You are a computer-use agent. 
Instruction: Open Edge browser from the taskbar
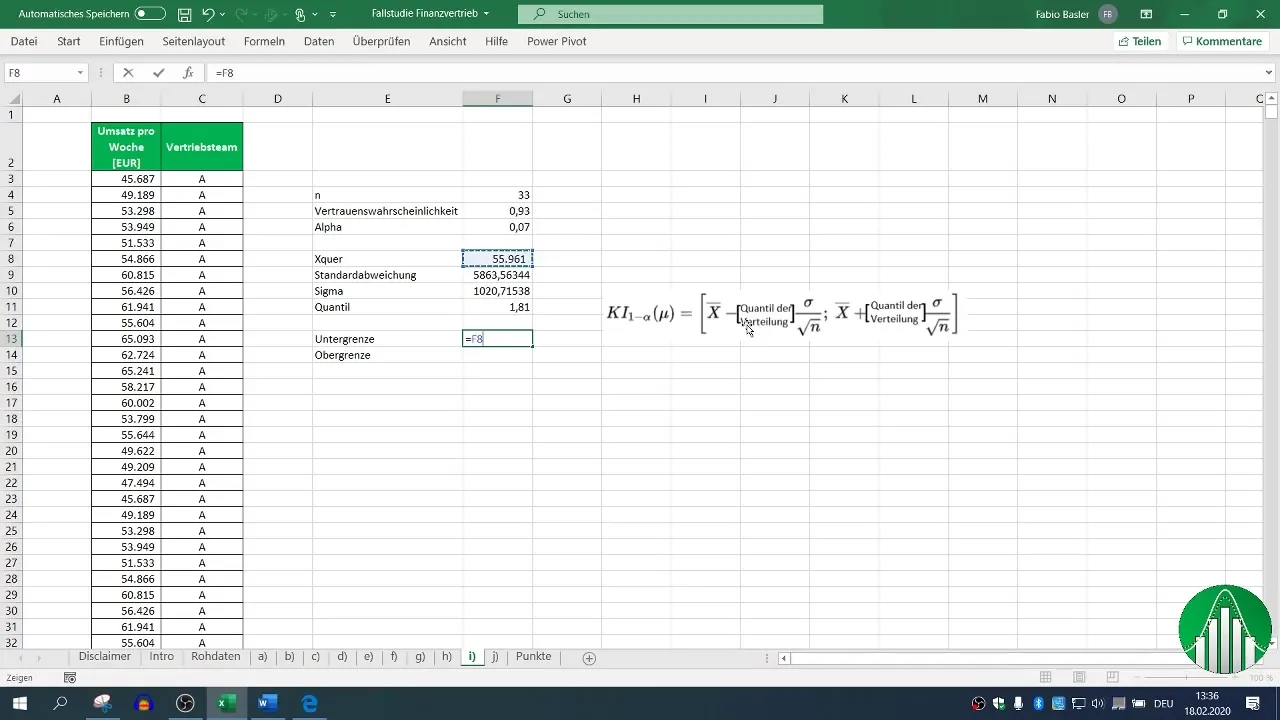pos(310,703)
